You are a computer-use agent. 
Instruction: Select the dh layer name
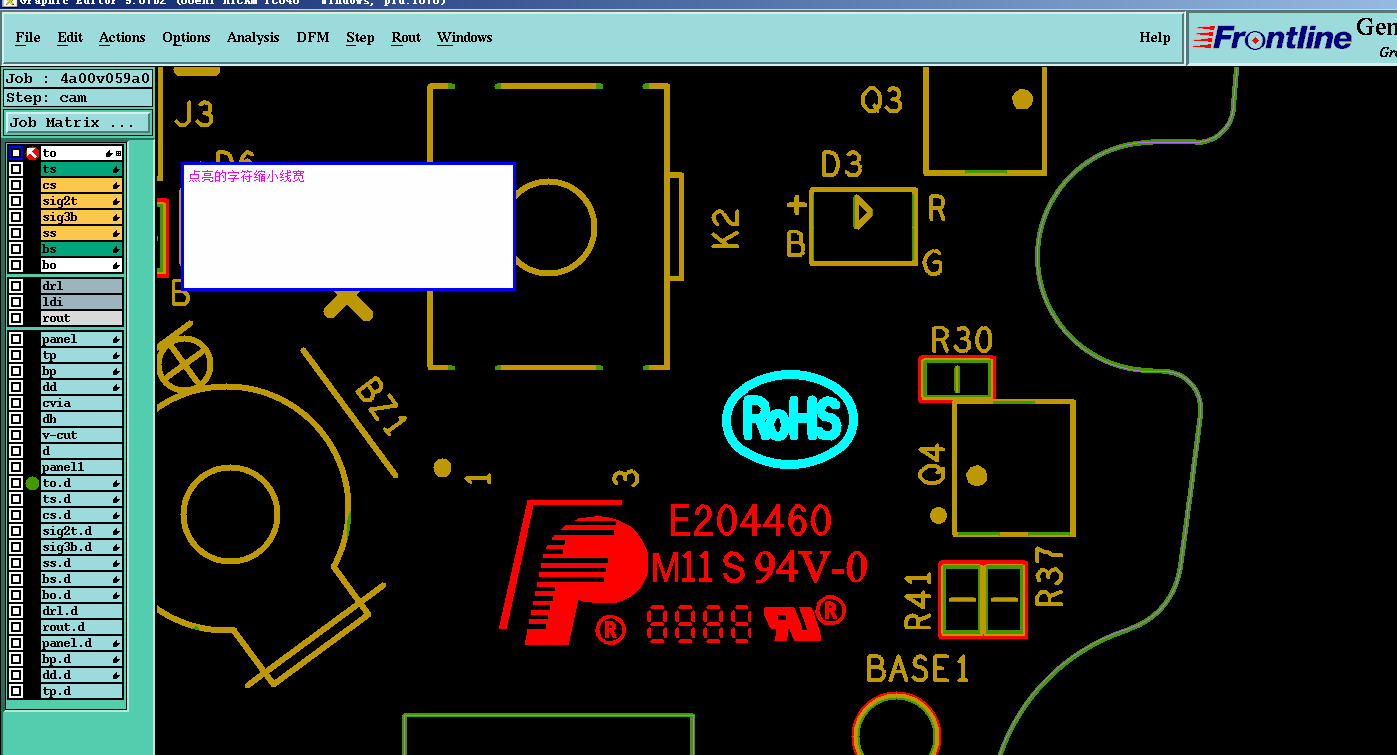pos(81,419)
